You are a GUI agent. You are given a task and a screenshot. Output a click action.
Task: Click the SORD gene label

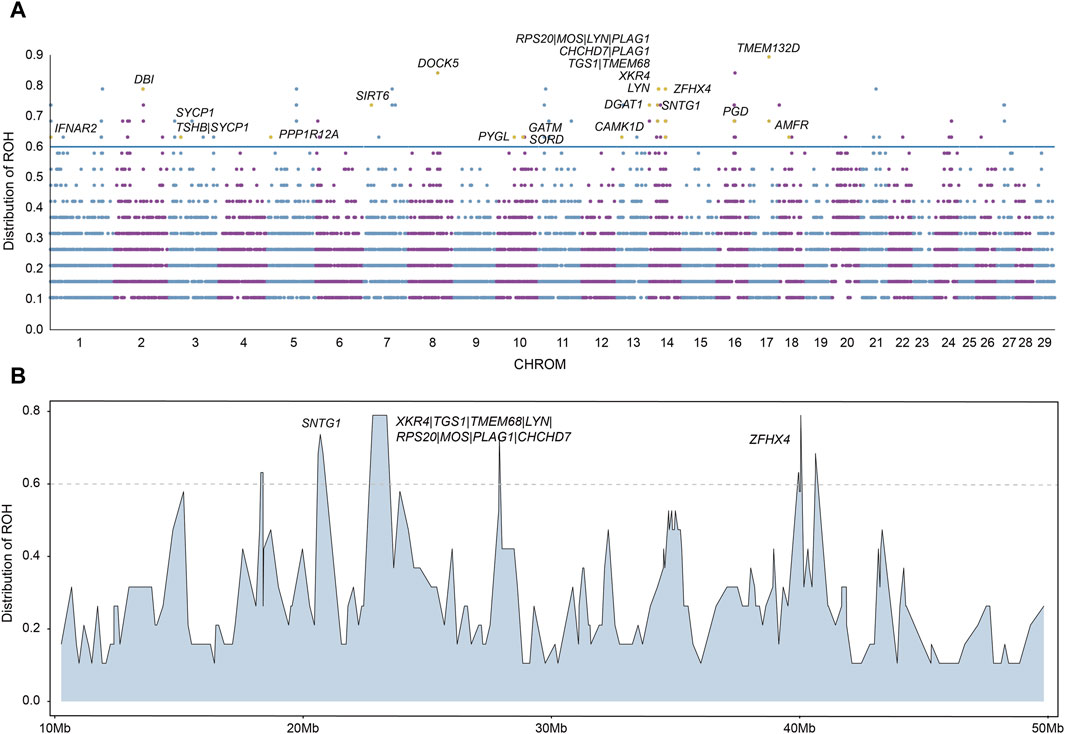tap(546, 140)
